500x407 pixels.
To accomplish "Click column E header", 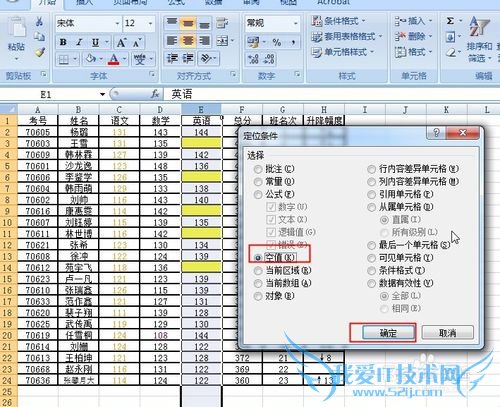I will [x=201, y=109].
